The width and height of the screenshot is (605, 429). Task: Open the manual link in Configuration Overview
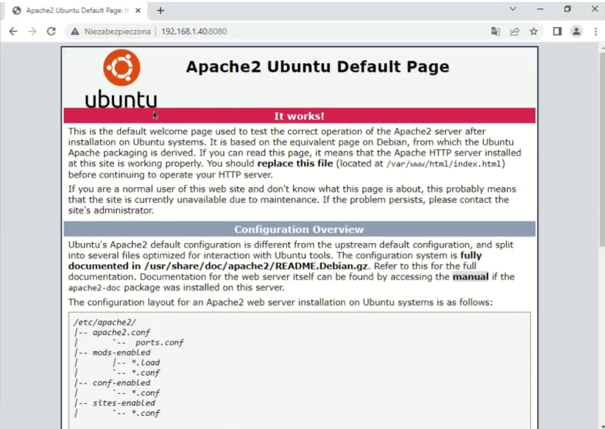click(469, 277)
